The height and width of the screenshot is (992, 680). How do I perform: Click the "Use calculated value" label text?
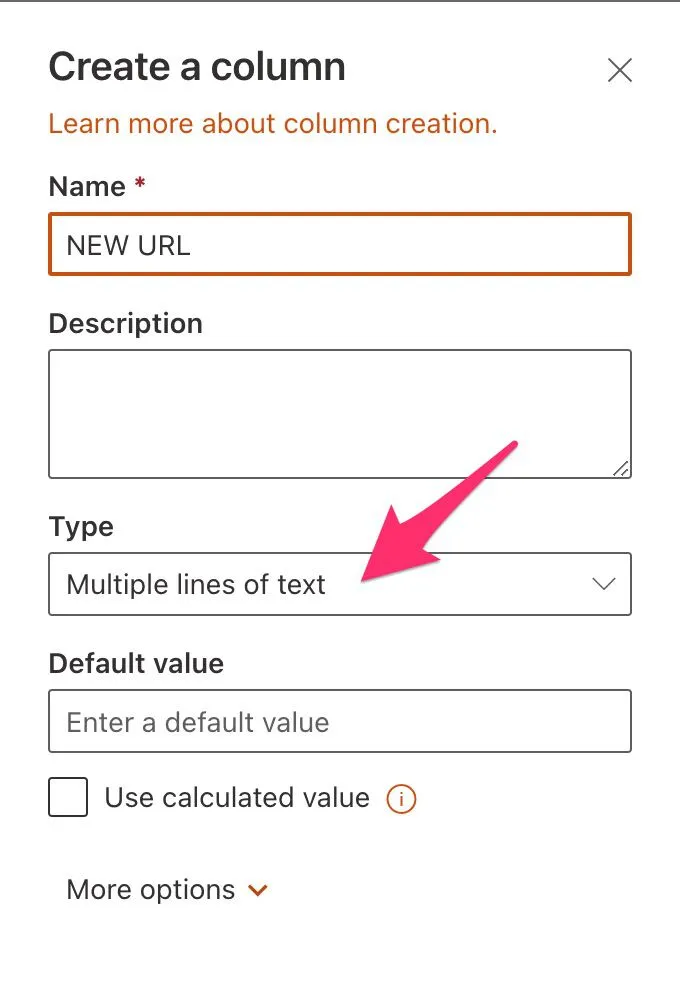click(x=237, y=798)
